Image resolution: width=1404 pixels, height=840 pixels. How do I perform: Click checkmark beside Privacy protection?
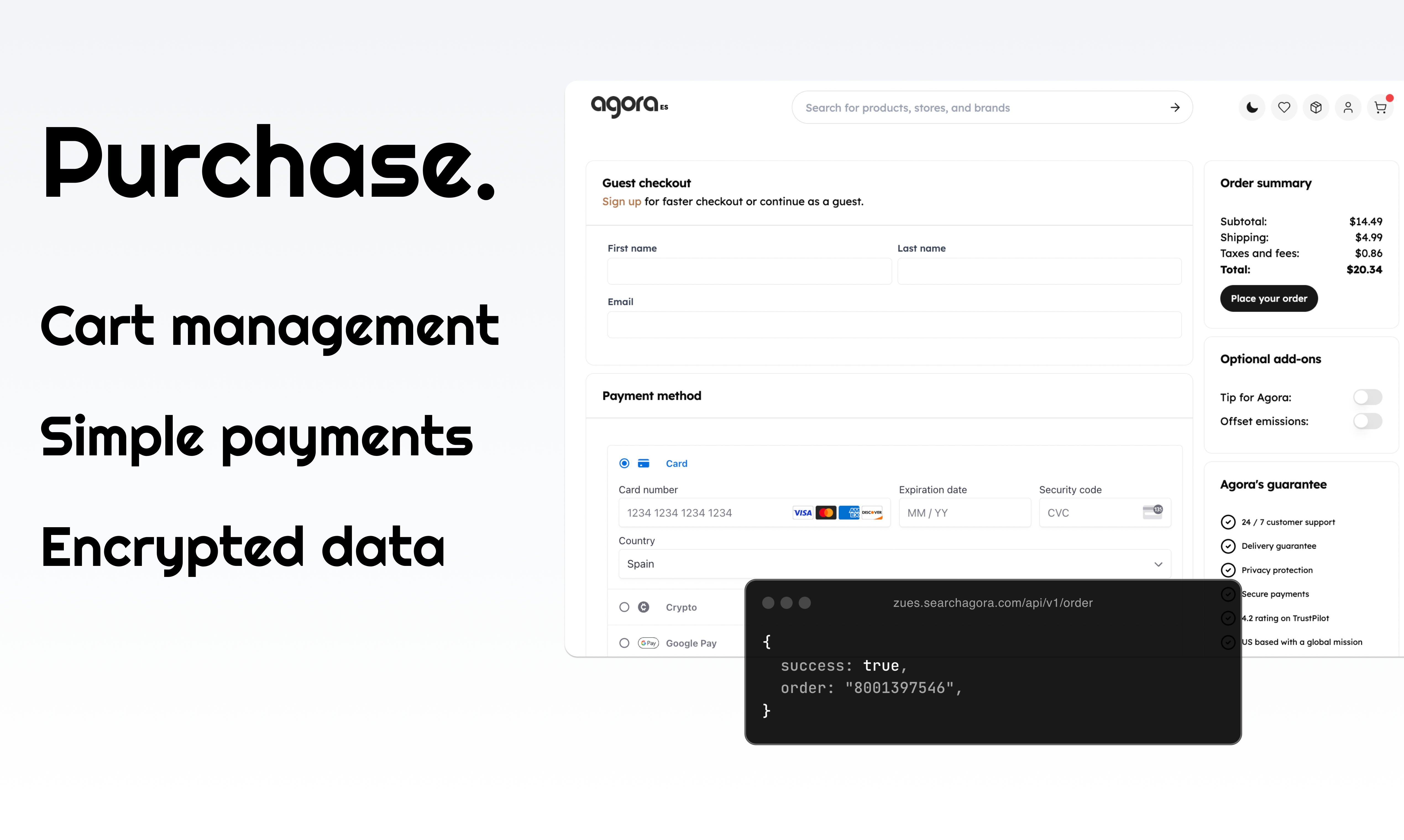coord(1228,570)
